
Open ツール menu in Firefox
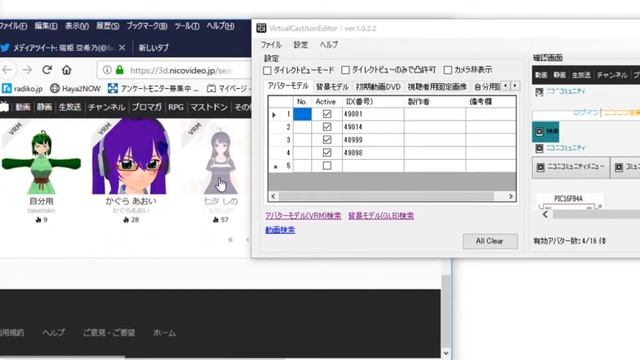187,26
